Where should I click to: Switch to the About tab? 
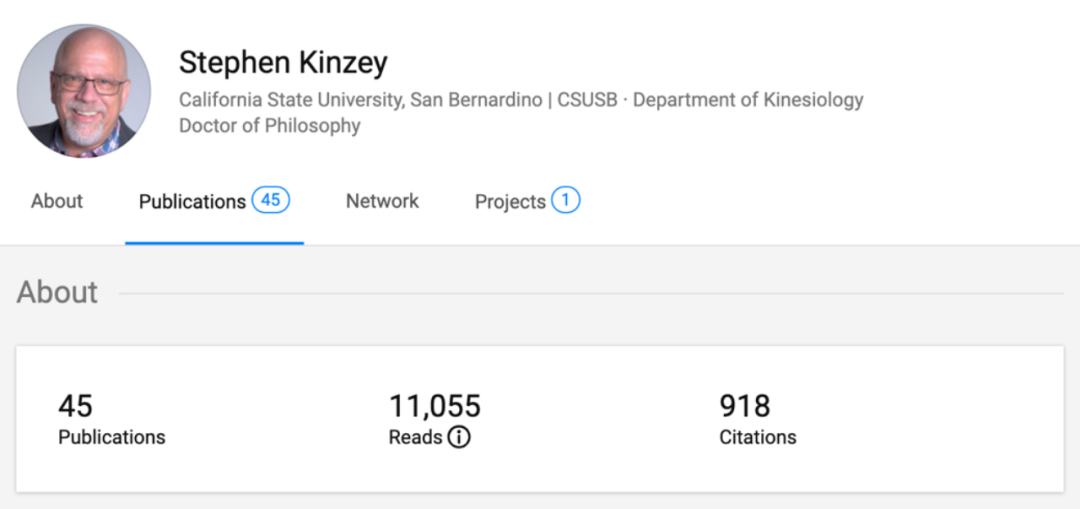pyautogui.click(x=57, y=201)
